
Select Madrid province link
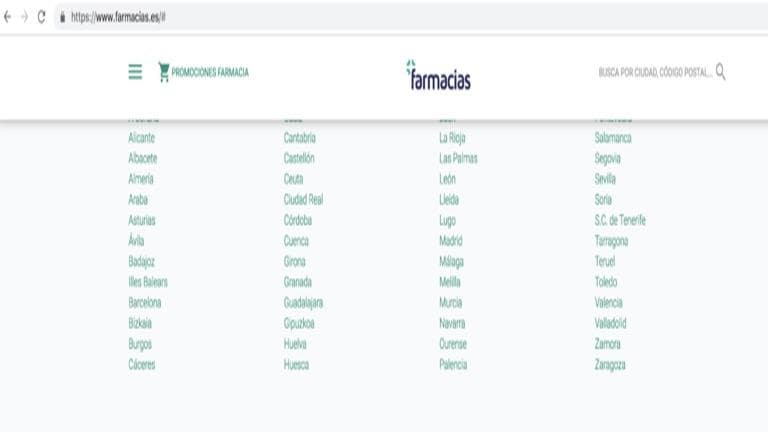pyautogui.click(x=451, y=240)
